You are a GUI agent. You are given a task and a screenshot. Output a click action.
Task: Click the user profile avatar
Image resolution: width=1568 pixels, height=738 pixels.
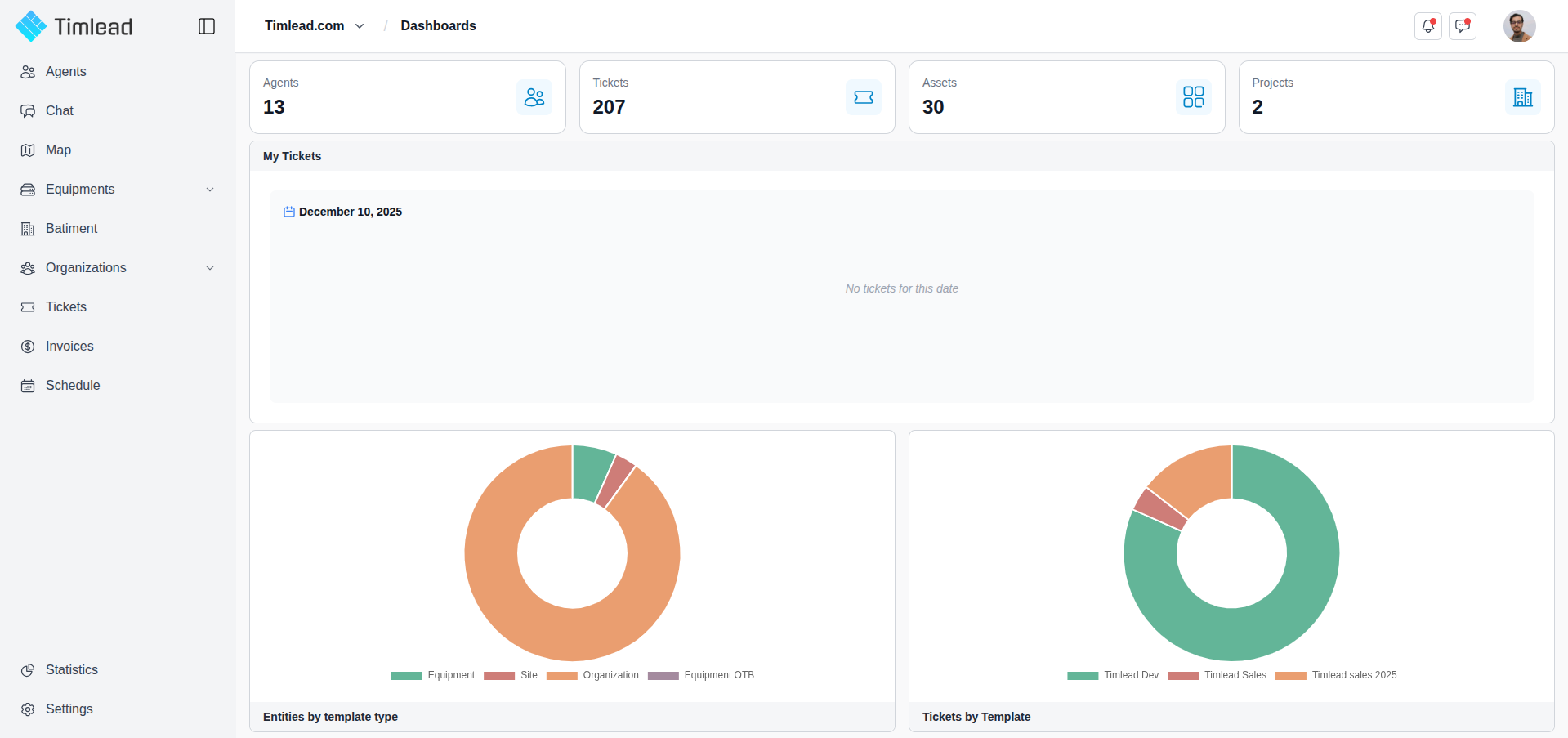pyautogui.click(x=1519, y=26)
